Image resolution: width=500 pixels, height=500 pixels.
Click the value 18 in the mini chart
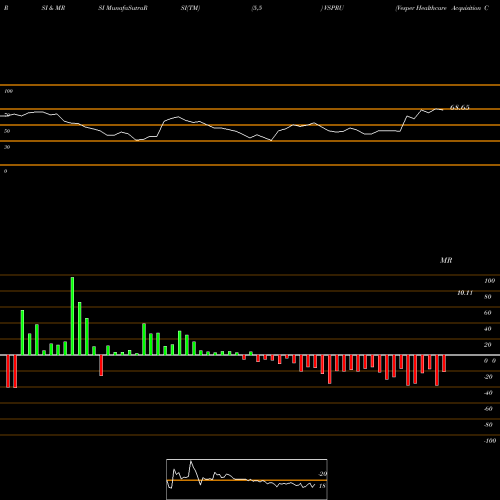pos(322,486)
